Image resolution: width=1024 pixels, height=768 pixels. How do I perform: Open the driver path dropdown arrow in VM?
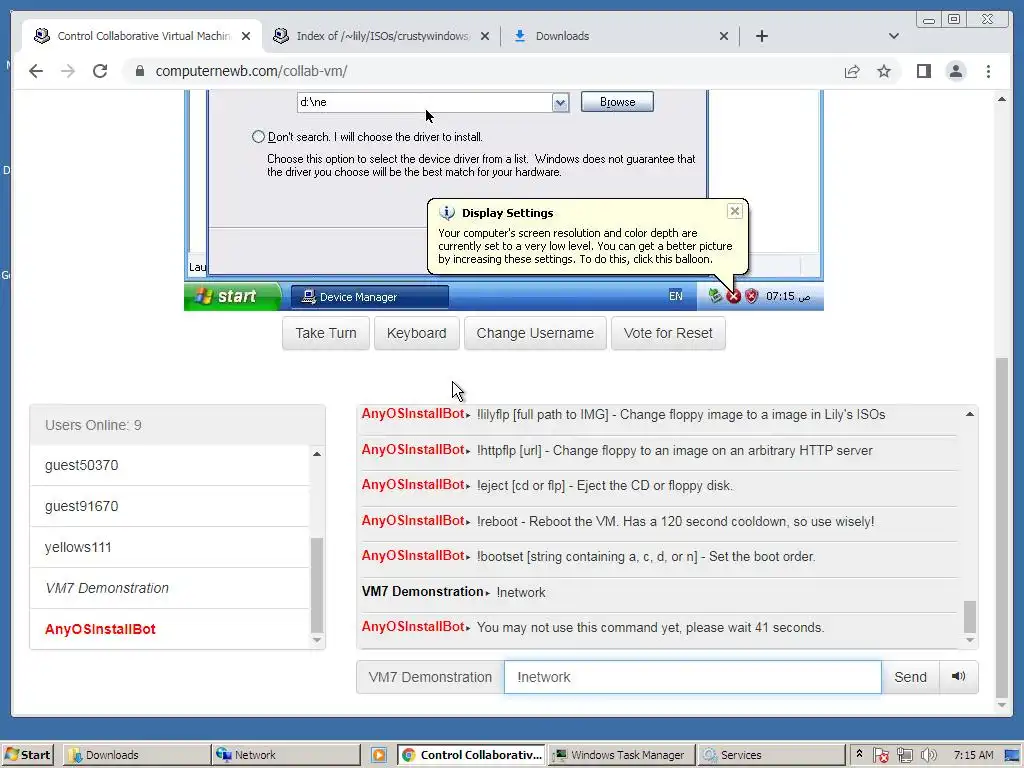tap(560, 103)
